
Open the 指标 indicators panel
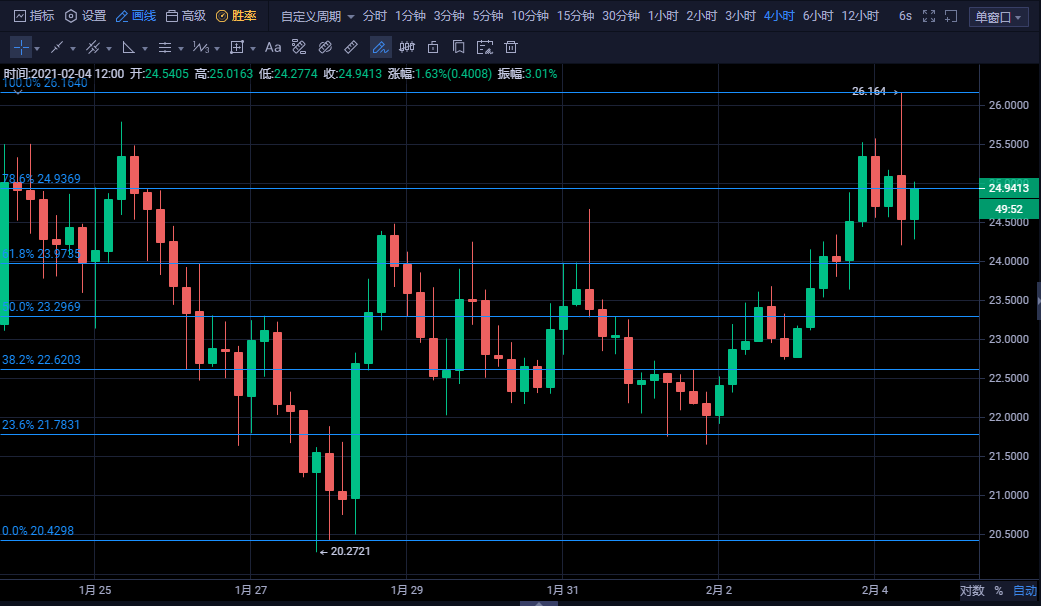[x=33, y=16]
